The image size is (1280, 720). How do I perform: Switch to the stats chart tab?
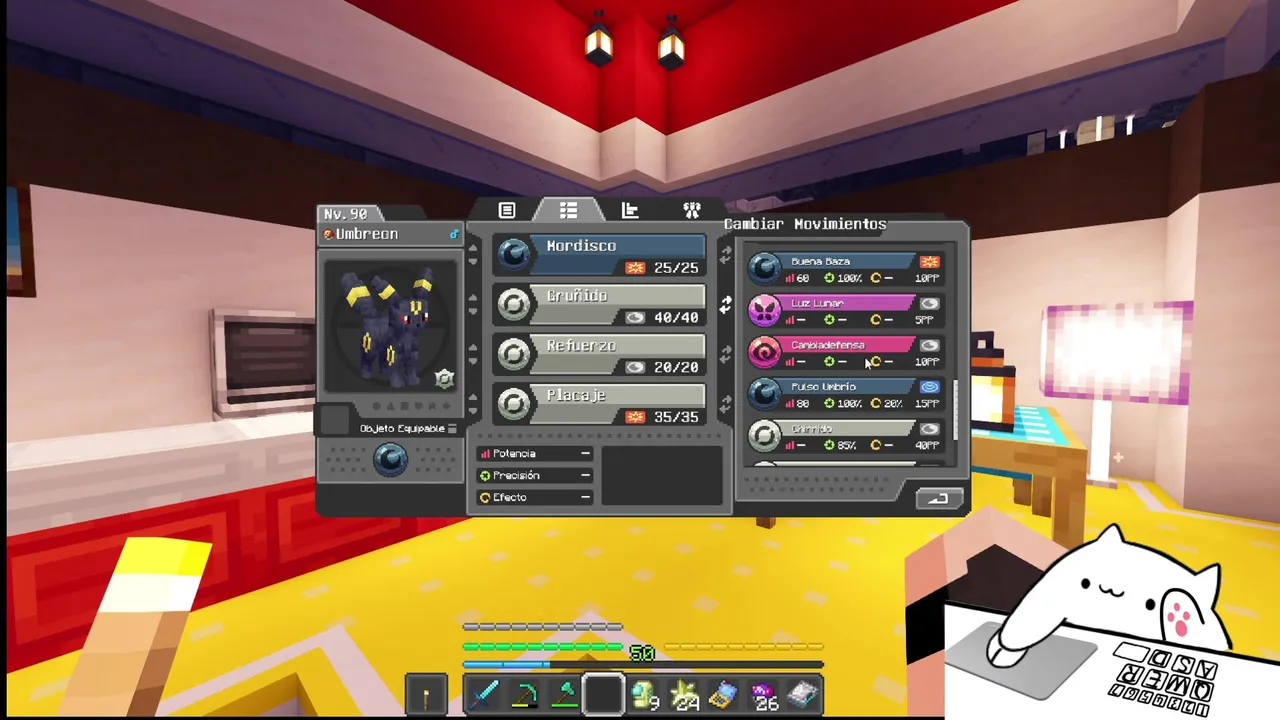click(x=630, y=210)
